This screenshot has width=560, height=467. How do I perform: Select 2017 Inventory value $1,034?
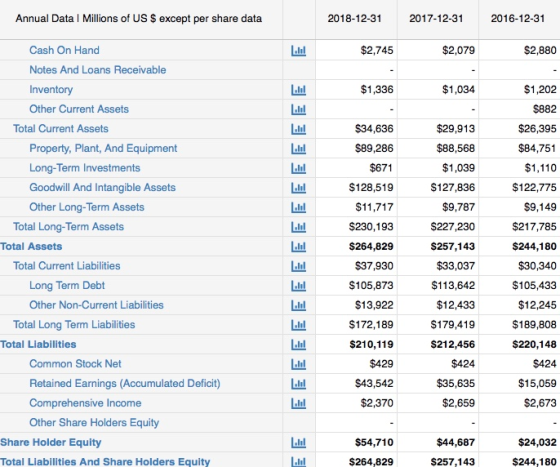459,90
